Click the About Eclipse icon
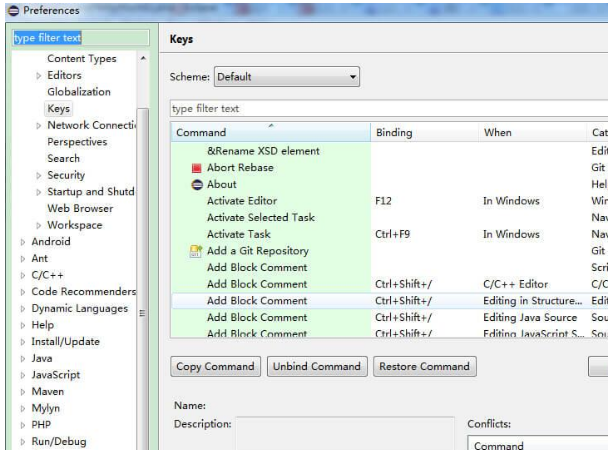The height and width of the screenshot is (450, 608). (x=197, y=184)
